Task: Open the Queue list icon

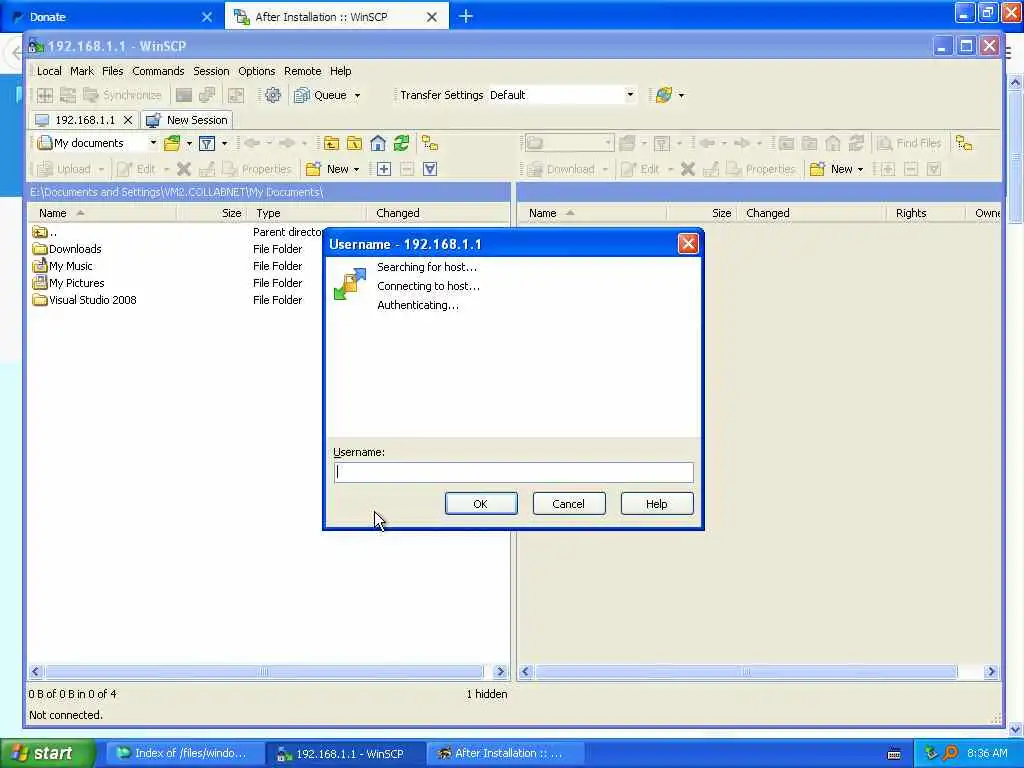Action: point(301,95)
